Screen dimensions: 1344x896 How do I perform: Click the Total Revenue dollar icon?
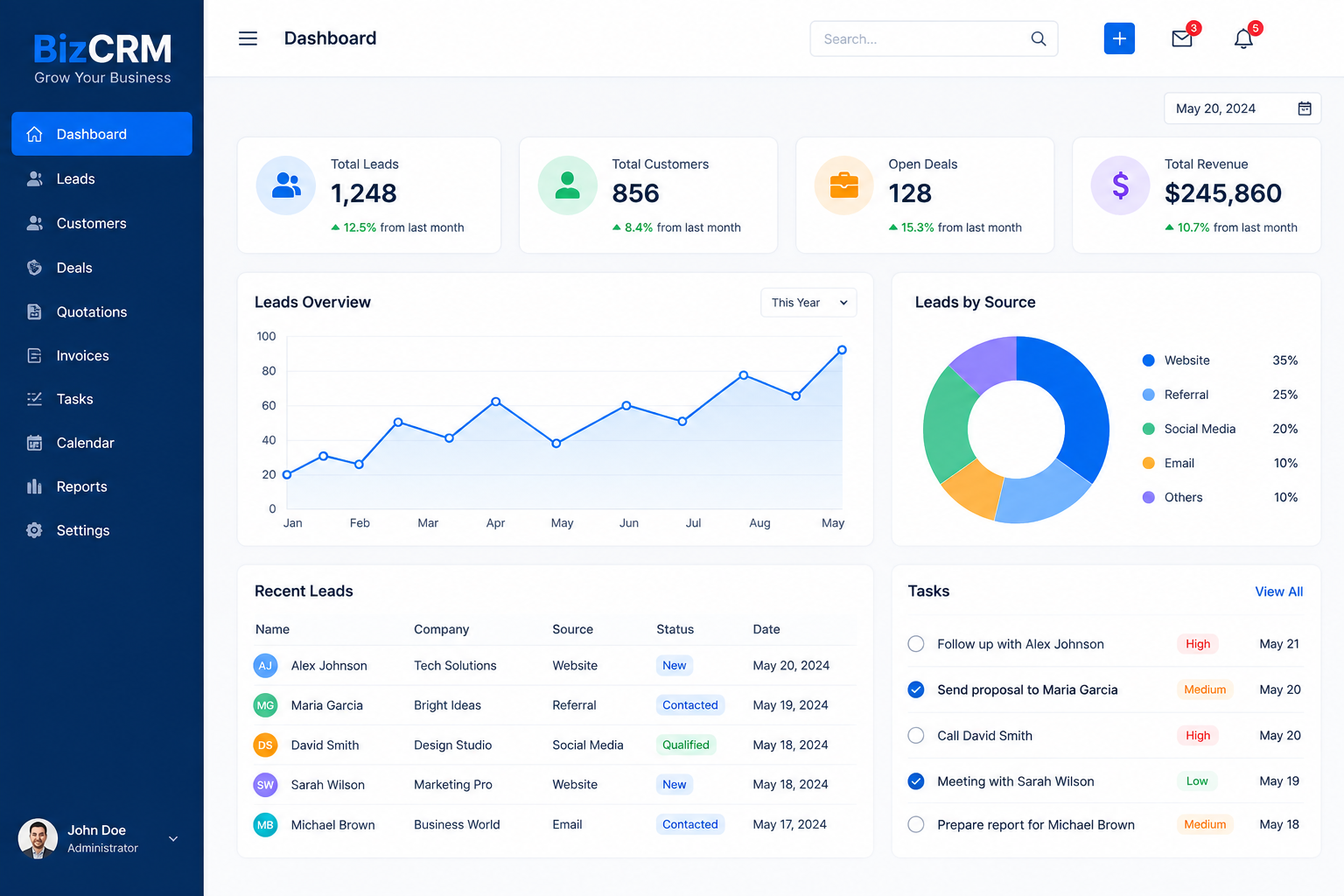coord(1120,185)
